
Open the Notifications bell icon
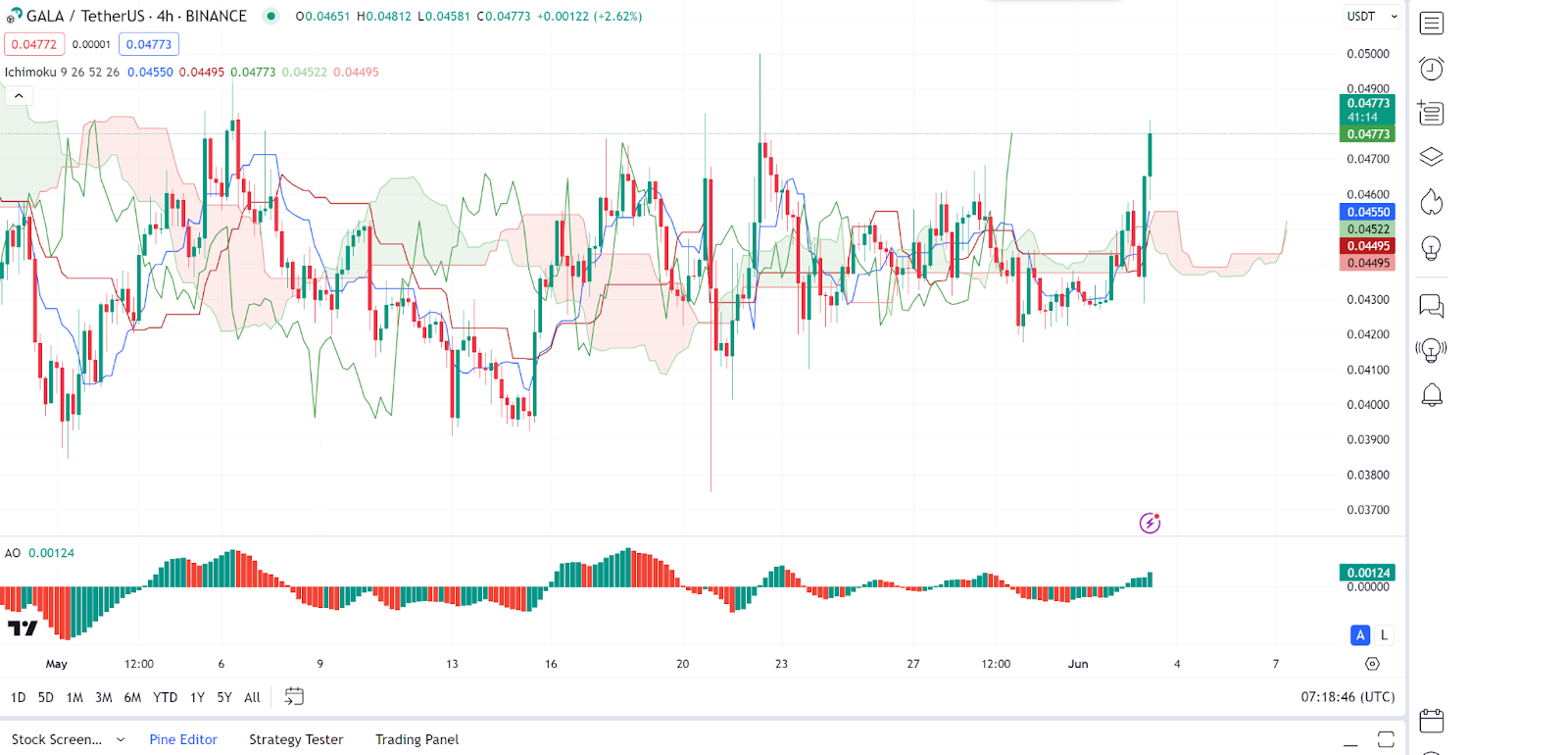[1432, 395]
